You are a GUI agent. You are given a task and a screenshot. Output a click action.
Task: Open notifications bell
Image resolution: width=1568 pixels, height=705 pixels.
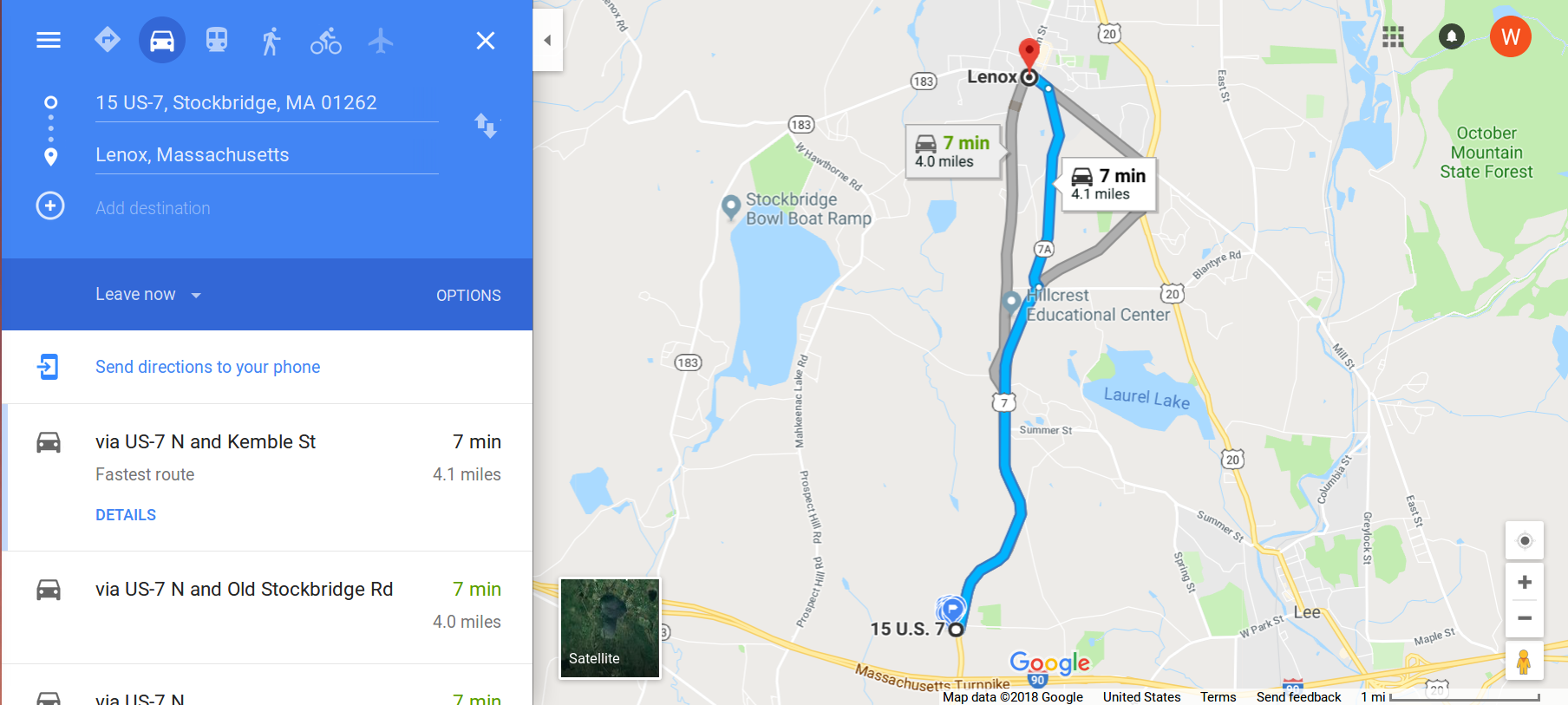[1451, 36]
